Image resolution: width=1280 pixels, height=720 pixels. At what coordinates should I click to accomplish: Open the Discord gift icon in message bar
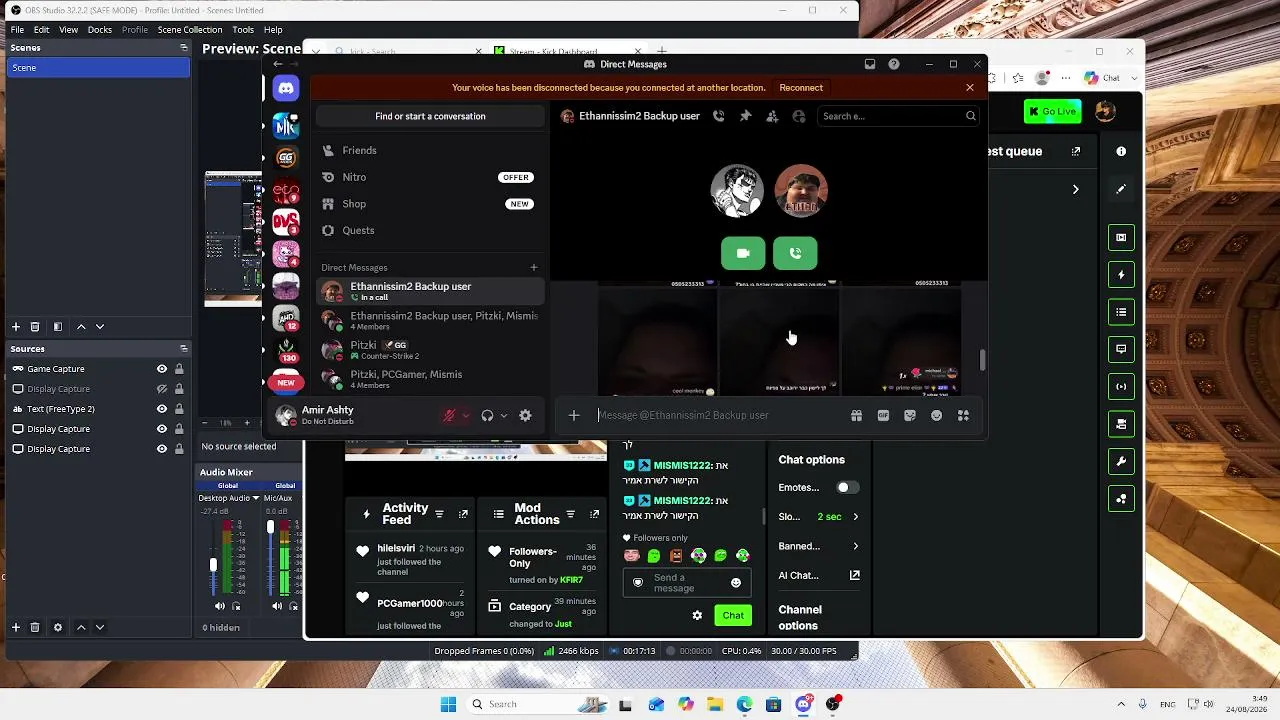pyautogui.click(x=856, y=415)
